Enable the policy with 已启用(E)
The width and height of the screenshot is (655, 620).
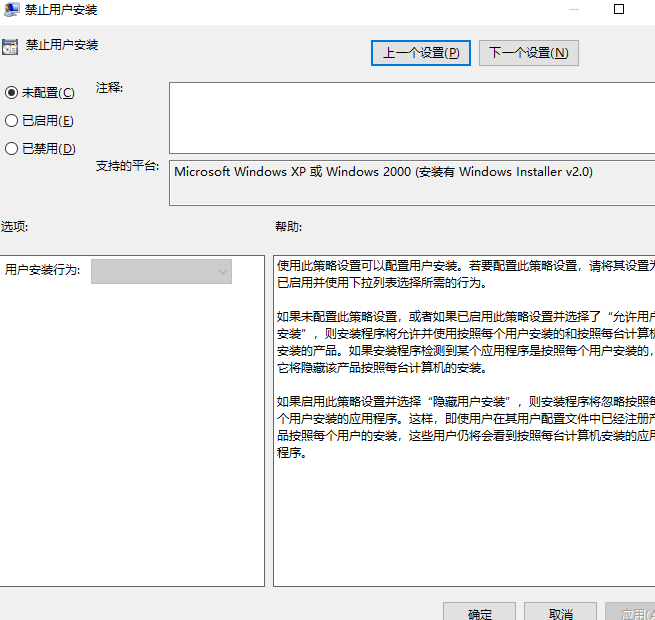(12, 121)
